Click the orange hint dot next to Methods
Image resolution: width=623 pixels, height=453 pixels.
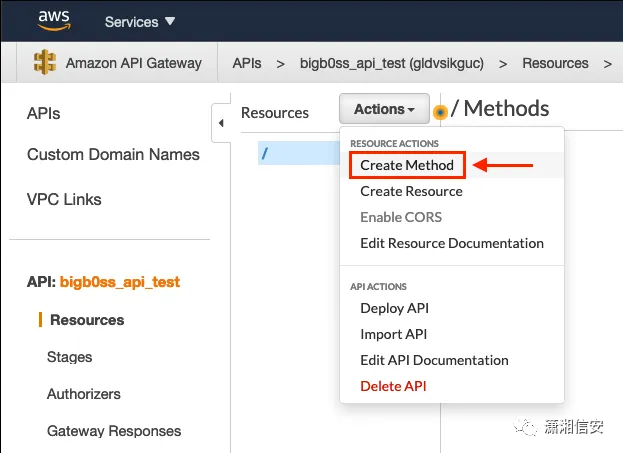coord(440,112)
